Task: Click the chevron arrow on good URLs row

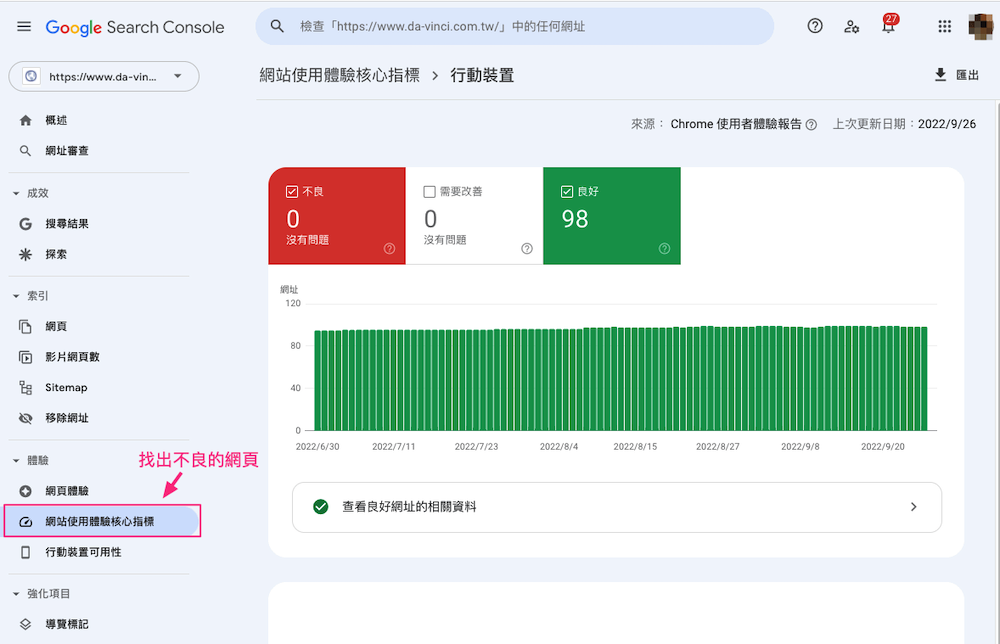Action: point(914,507)
